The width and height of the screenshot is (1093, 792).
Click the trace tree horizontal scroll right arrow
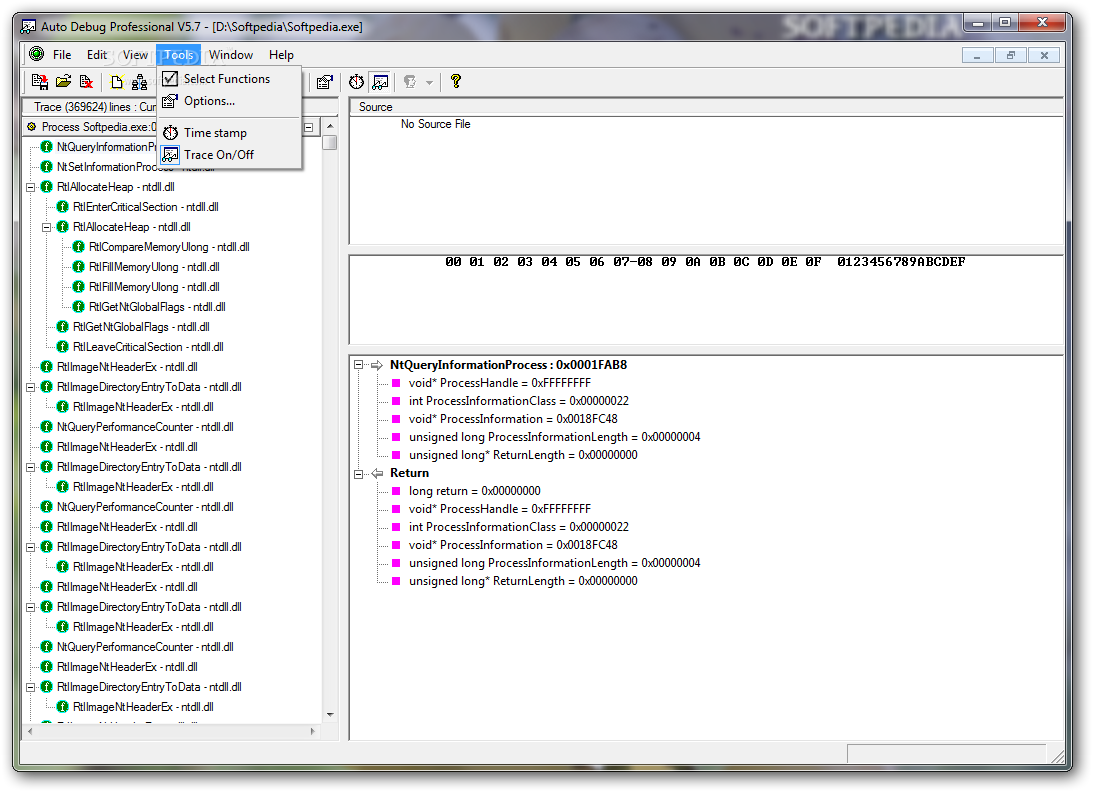pyautogui.click(x=312, y=731)
